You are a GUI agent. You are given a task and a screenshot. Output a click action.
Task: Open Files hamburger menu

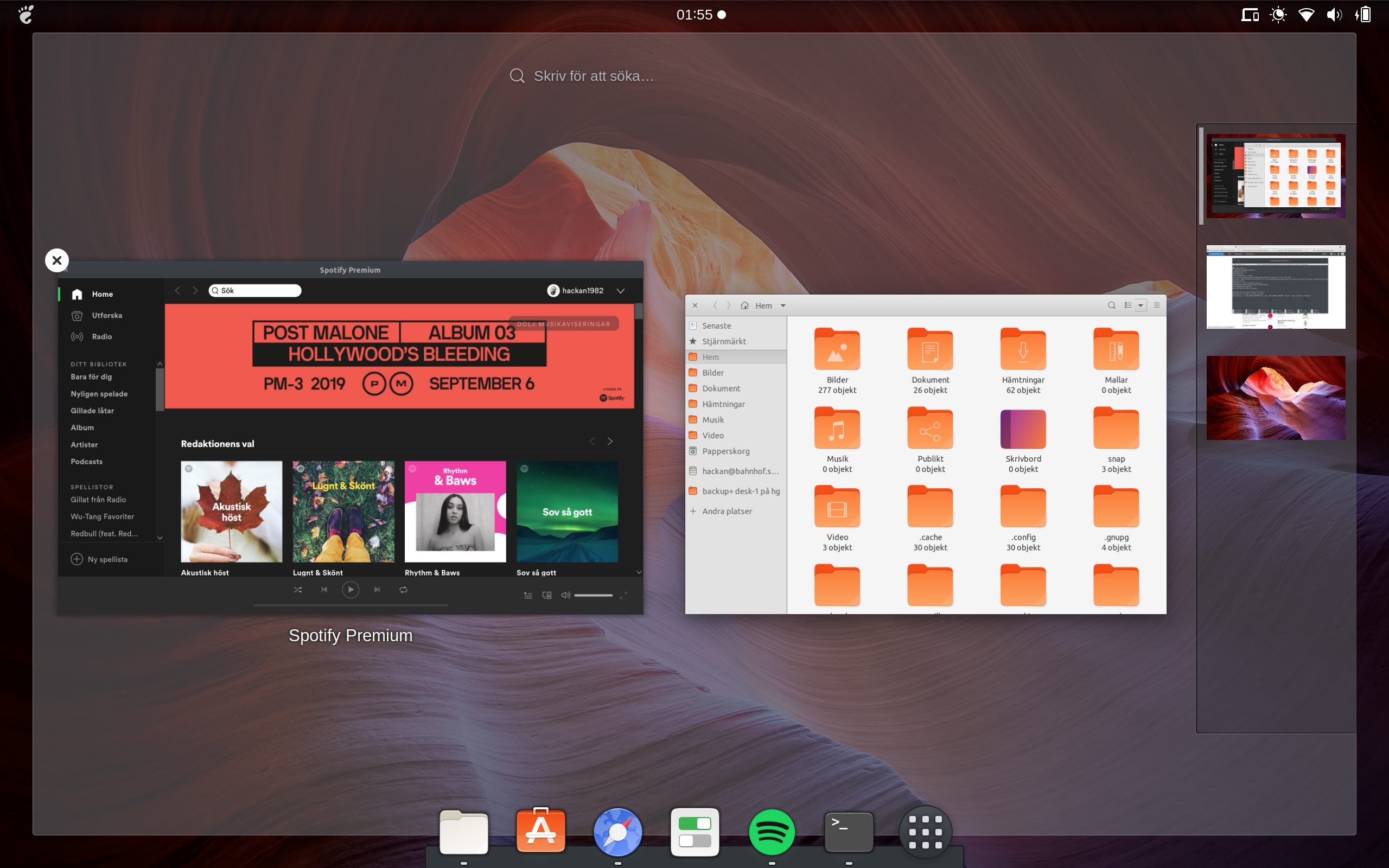click(x=1157, y=305)
